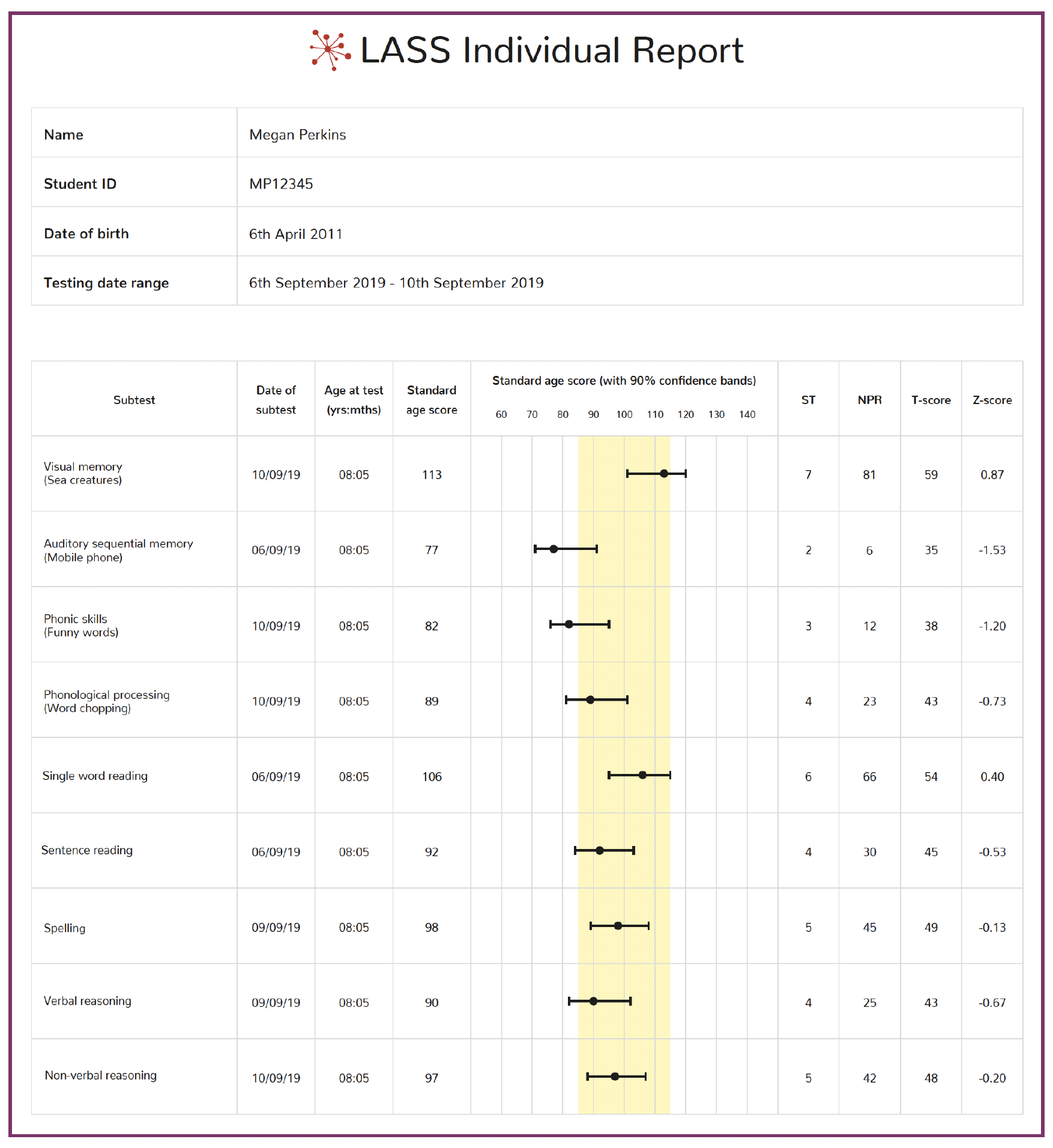Click the Standard age score column header
The width and height of the screenshot is (1053, 1148).
432,400
